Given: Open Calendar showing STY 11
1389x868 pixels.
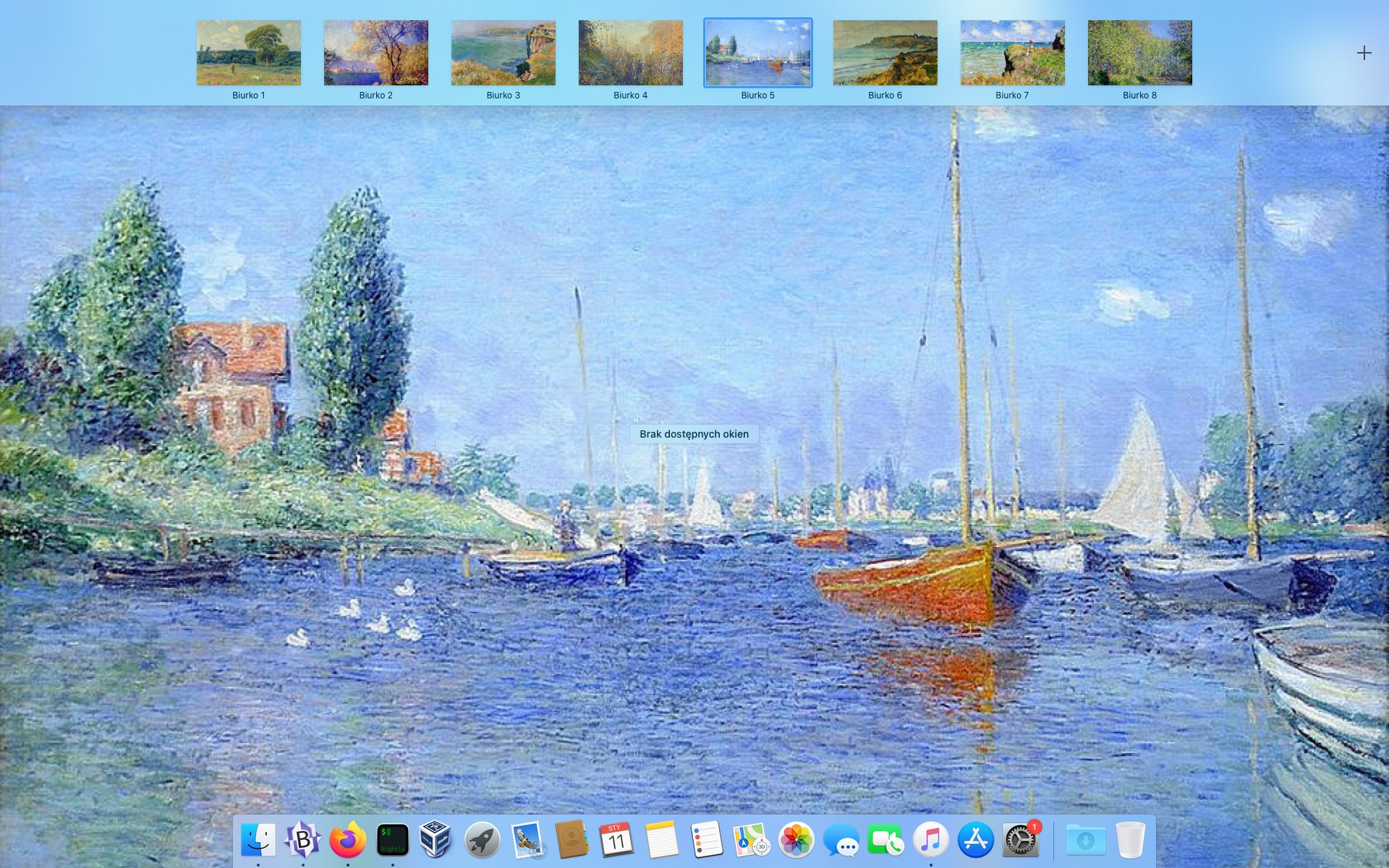Looking at the screenshot, I should tap(616, 840).
